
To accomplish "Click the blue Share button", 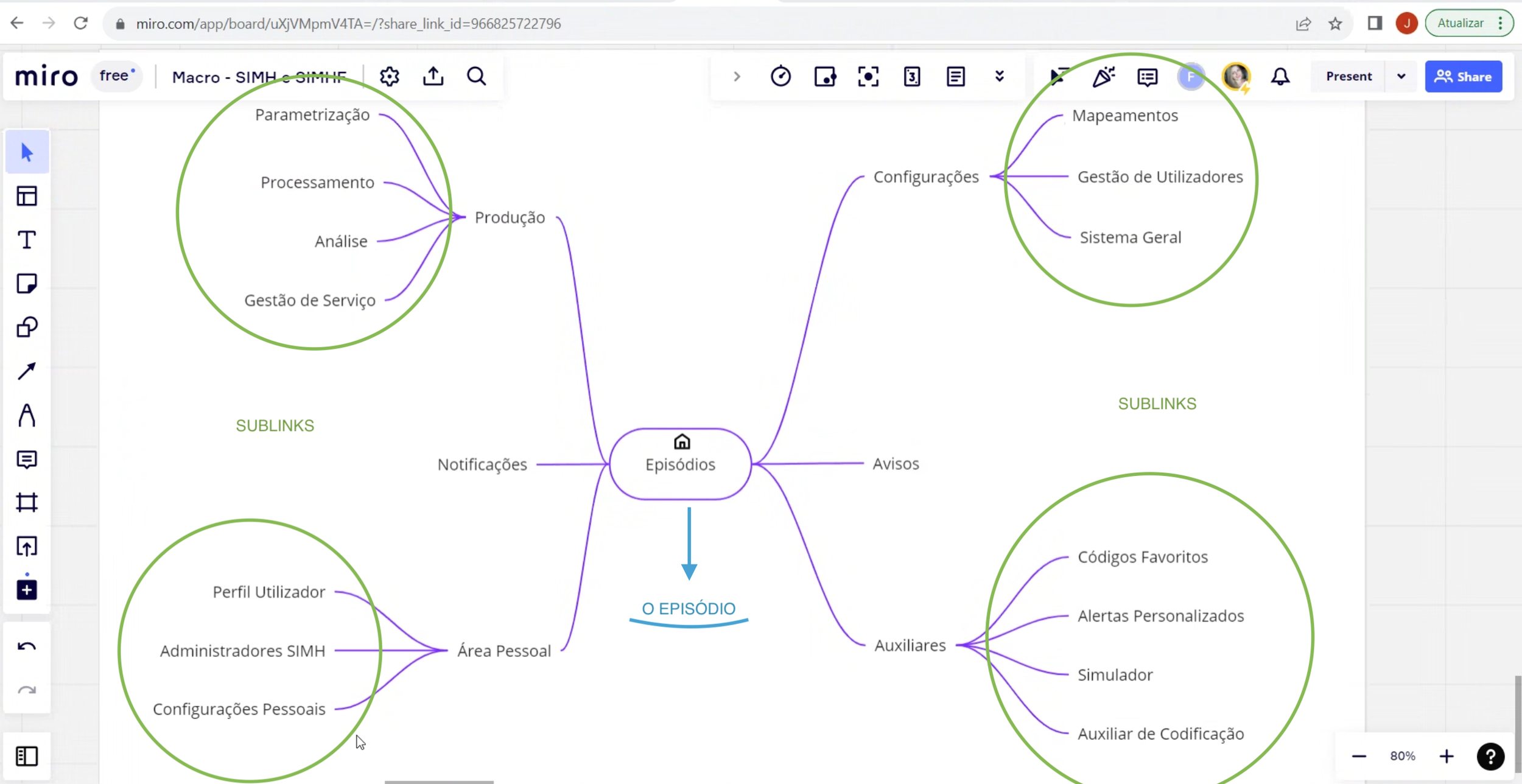I will tap(1463, 77).
